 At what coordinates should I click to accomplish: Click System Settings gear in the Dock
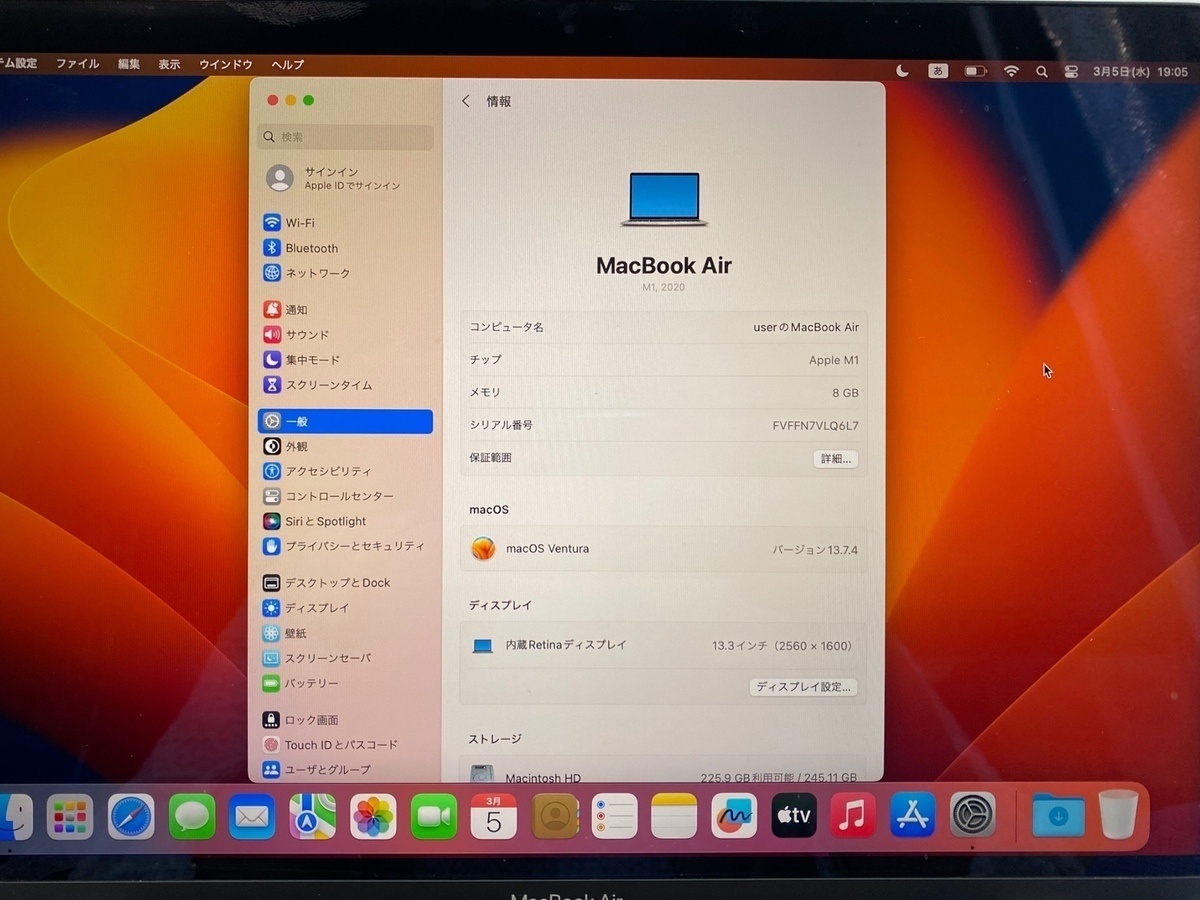[973, 816]
